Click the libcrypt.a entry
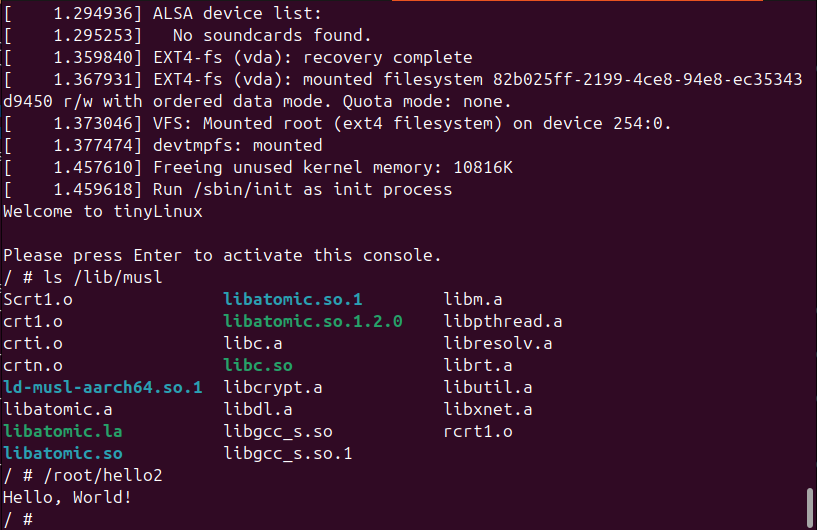This screenshot has height=530, width=817. pos(273,387)
